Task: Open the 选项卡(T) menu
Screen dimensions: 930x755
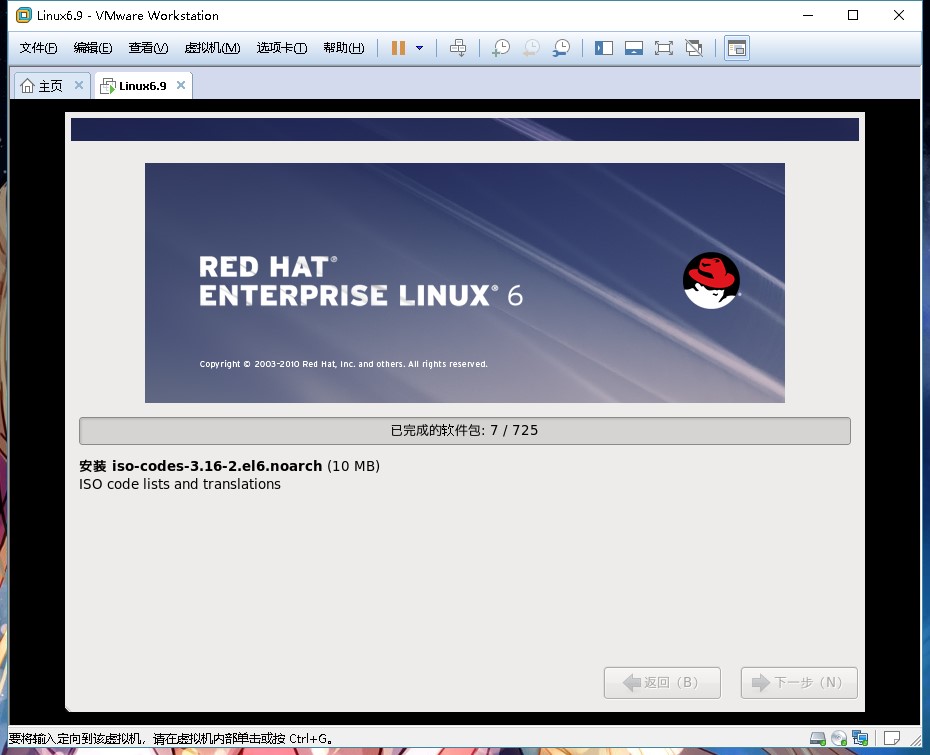Action: (282, 48)
